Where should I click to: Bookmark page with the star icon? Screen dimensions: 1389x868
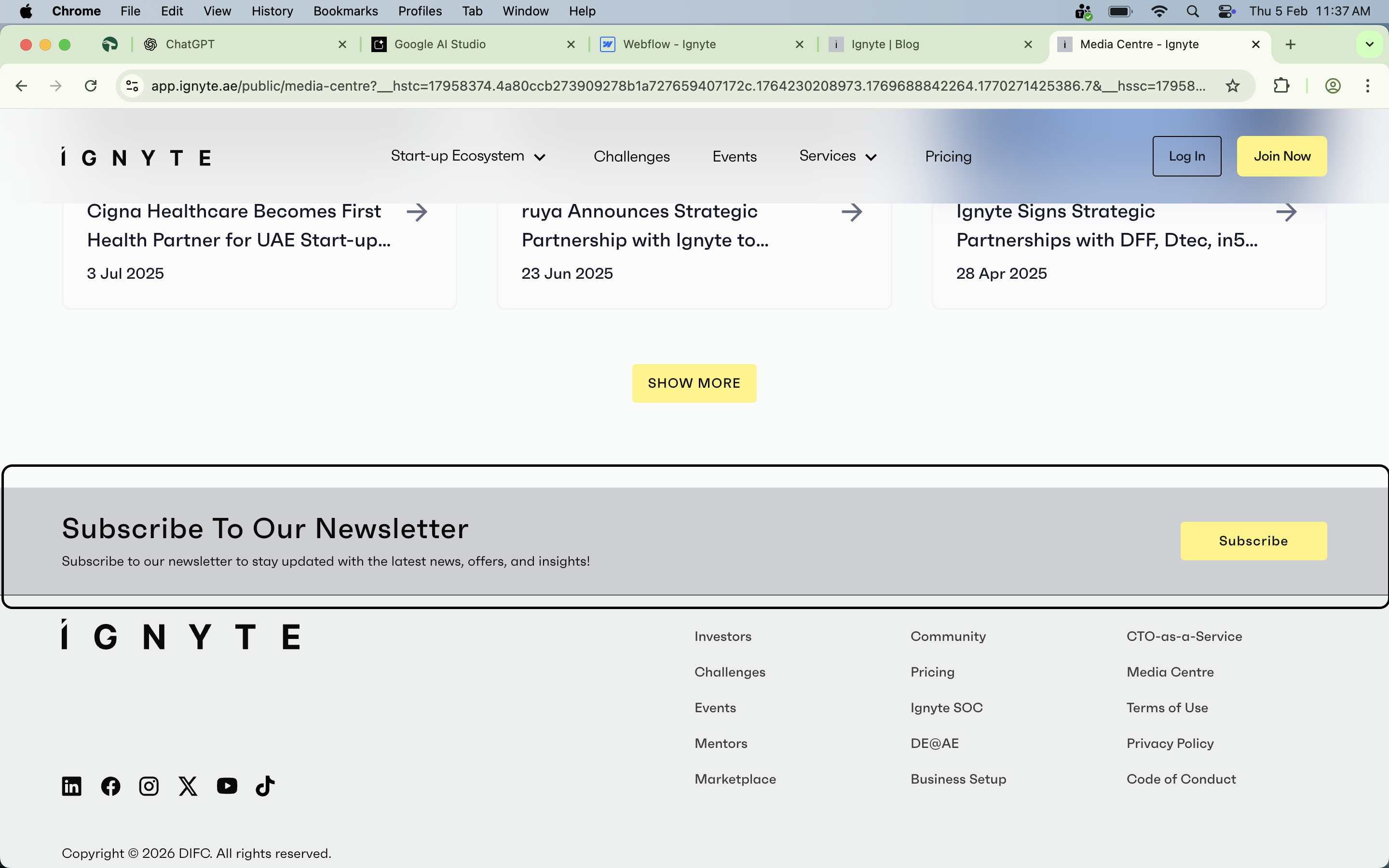(1232, 86)
